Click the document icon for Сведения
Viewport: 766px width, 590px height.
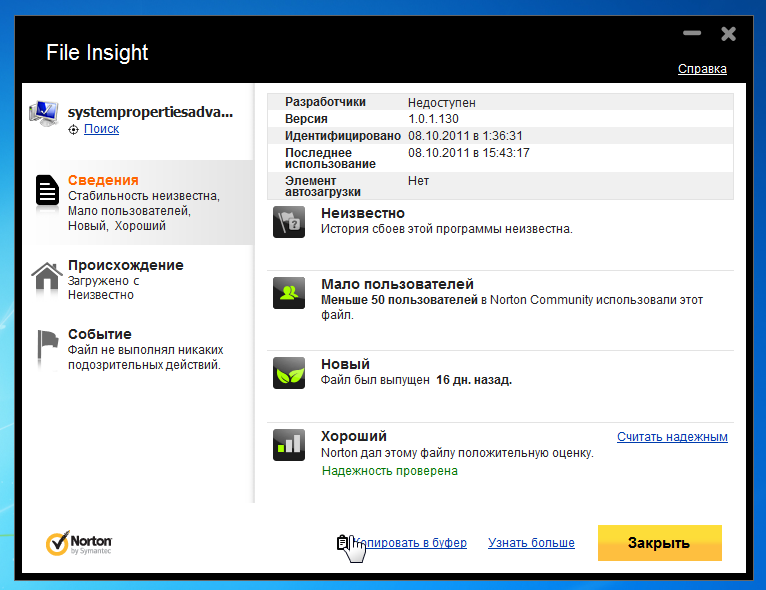[47, 190]
